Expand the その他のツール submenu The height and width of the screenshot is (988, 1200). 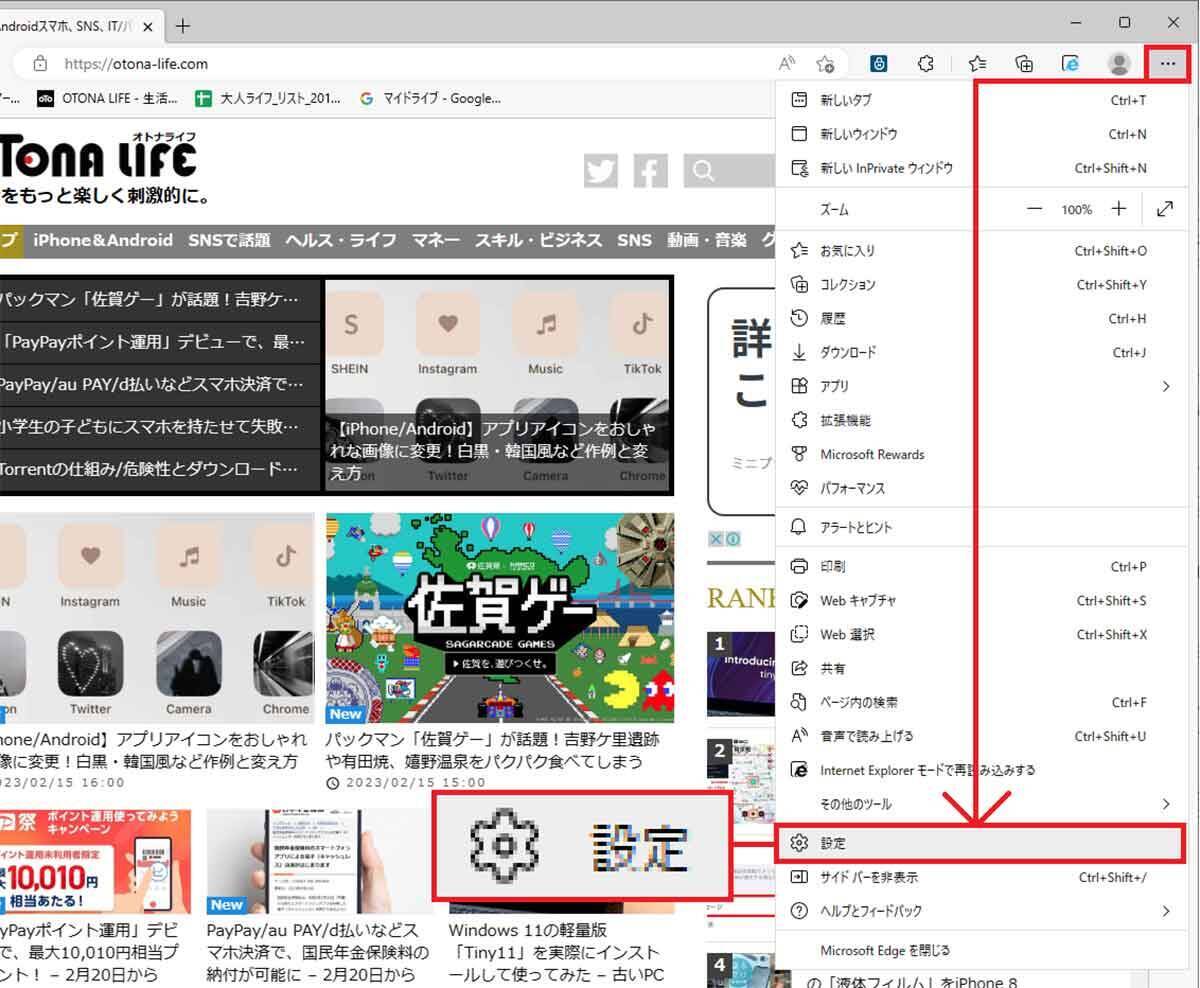(x=1165, y=804)
